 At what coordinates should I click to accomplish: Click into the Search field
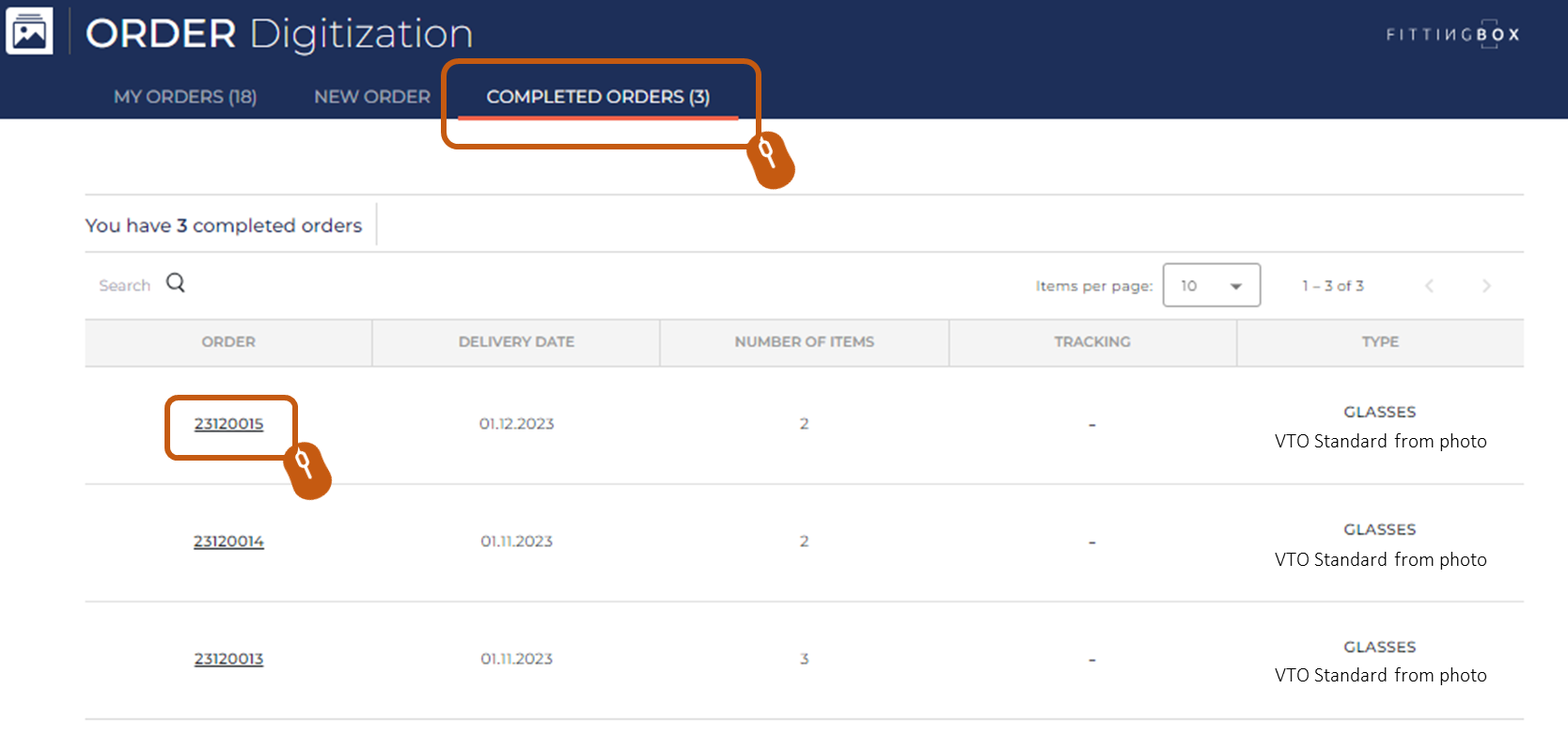125,286
